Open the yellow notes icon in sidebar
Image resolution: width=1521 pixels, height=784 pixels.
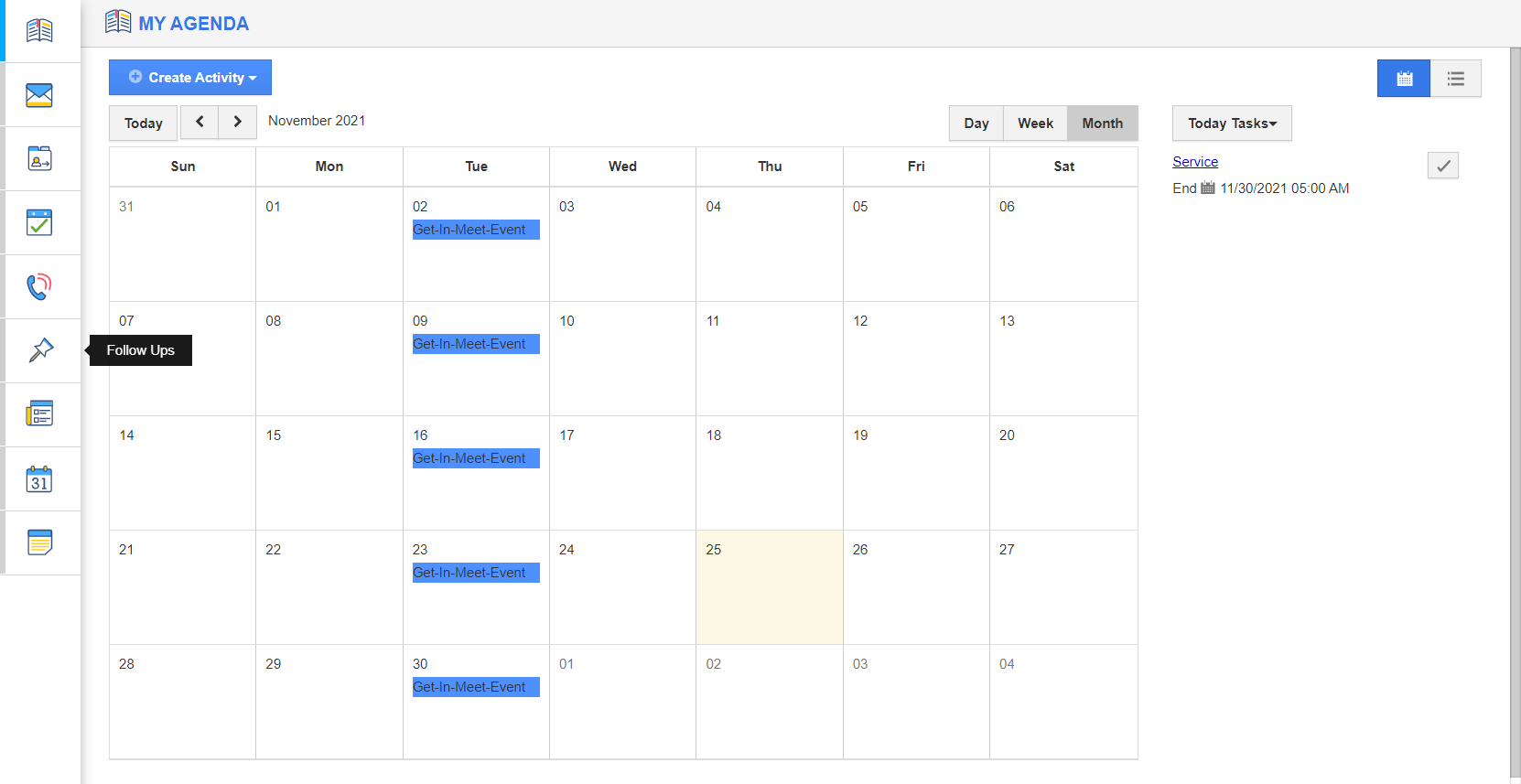(39, 542)
